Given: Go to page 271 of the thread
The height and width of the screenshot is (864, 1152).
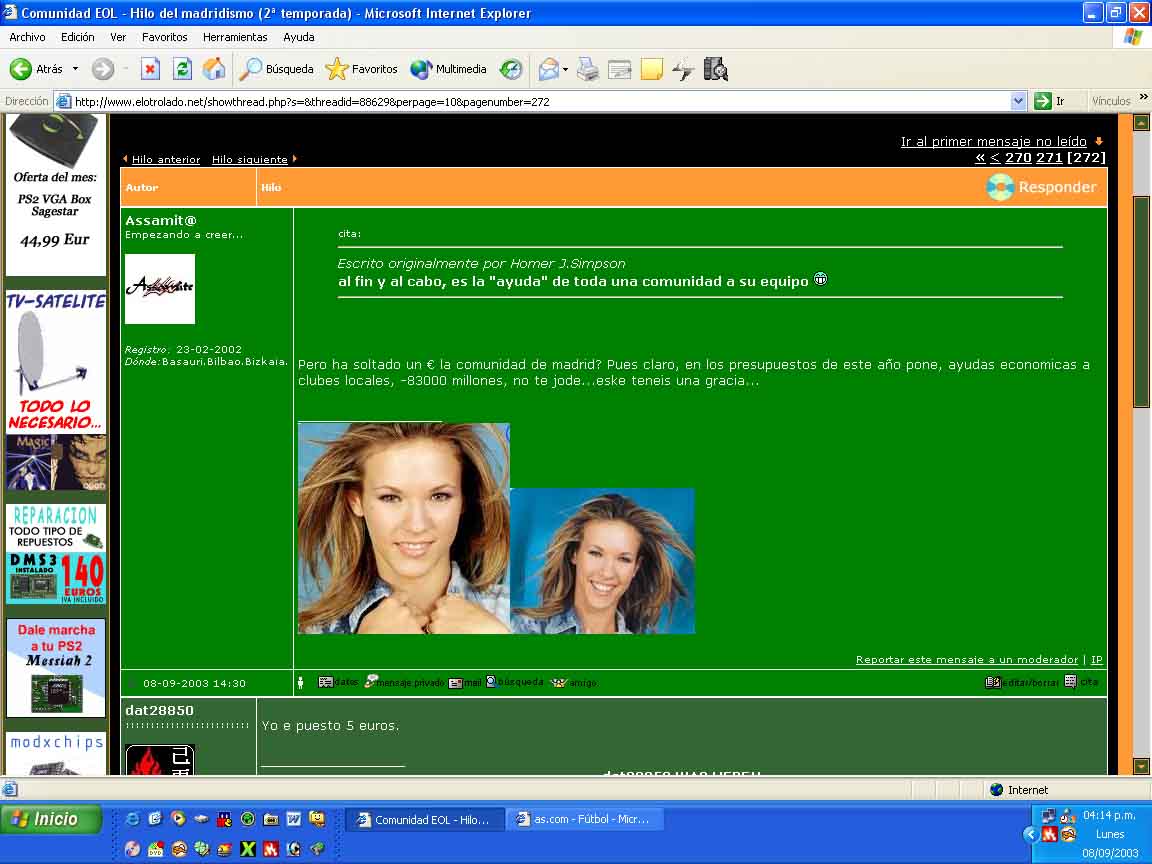Looking at the screenshot, I should (1049, 158).
